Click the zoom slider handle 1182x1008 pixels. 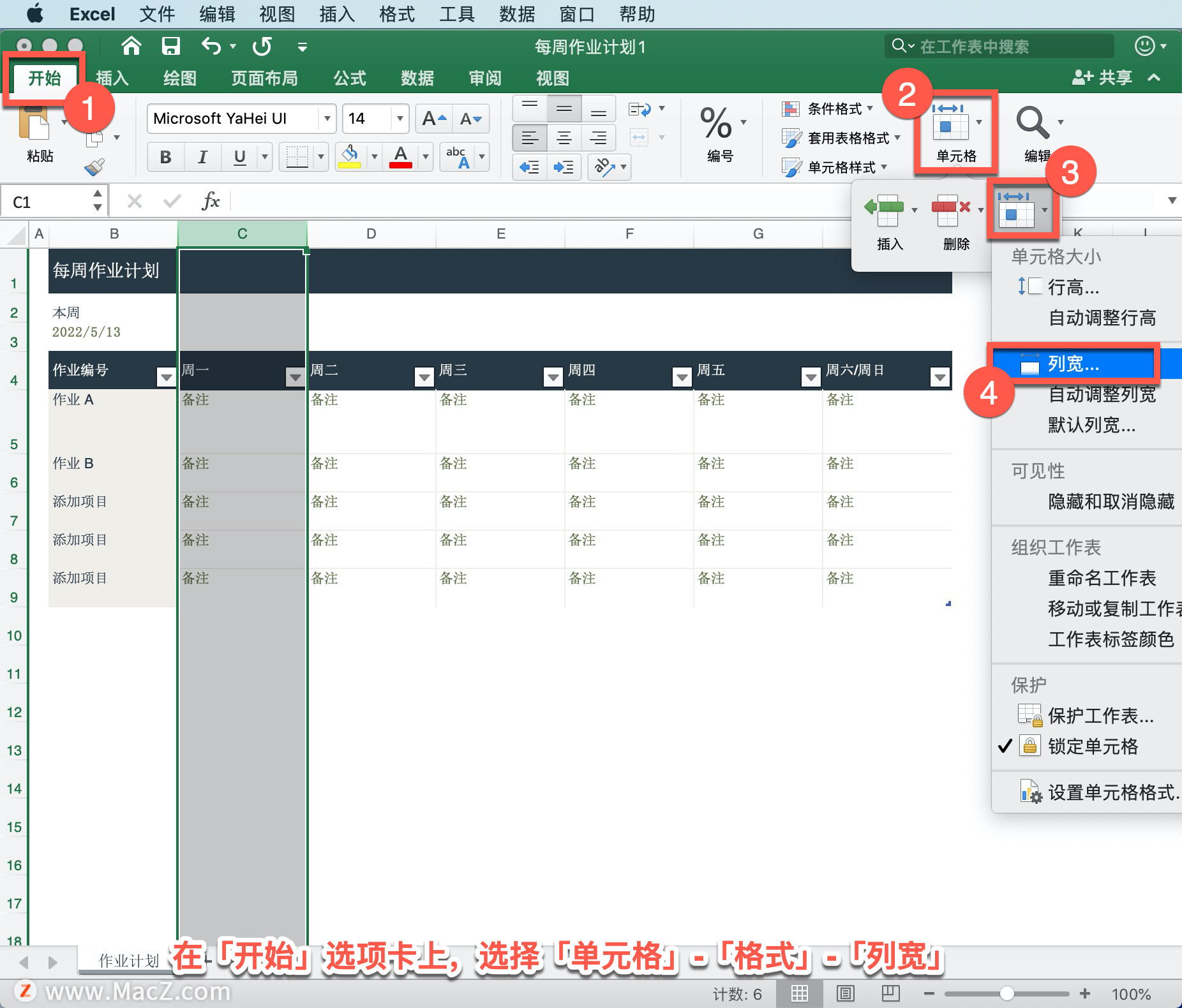(1006, 993)
